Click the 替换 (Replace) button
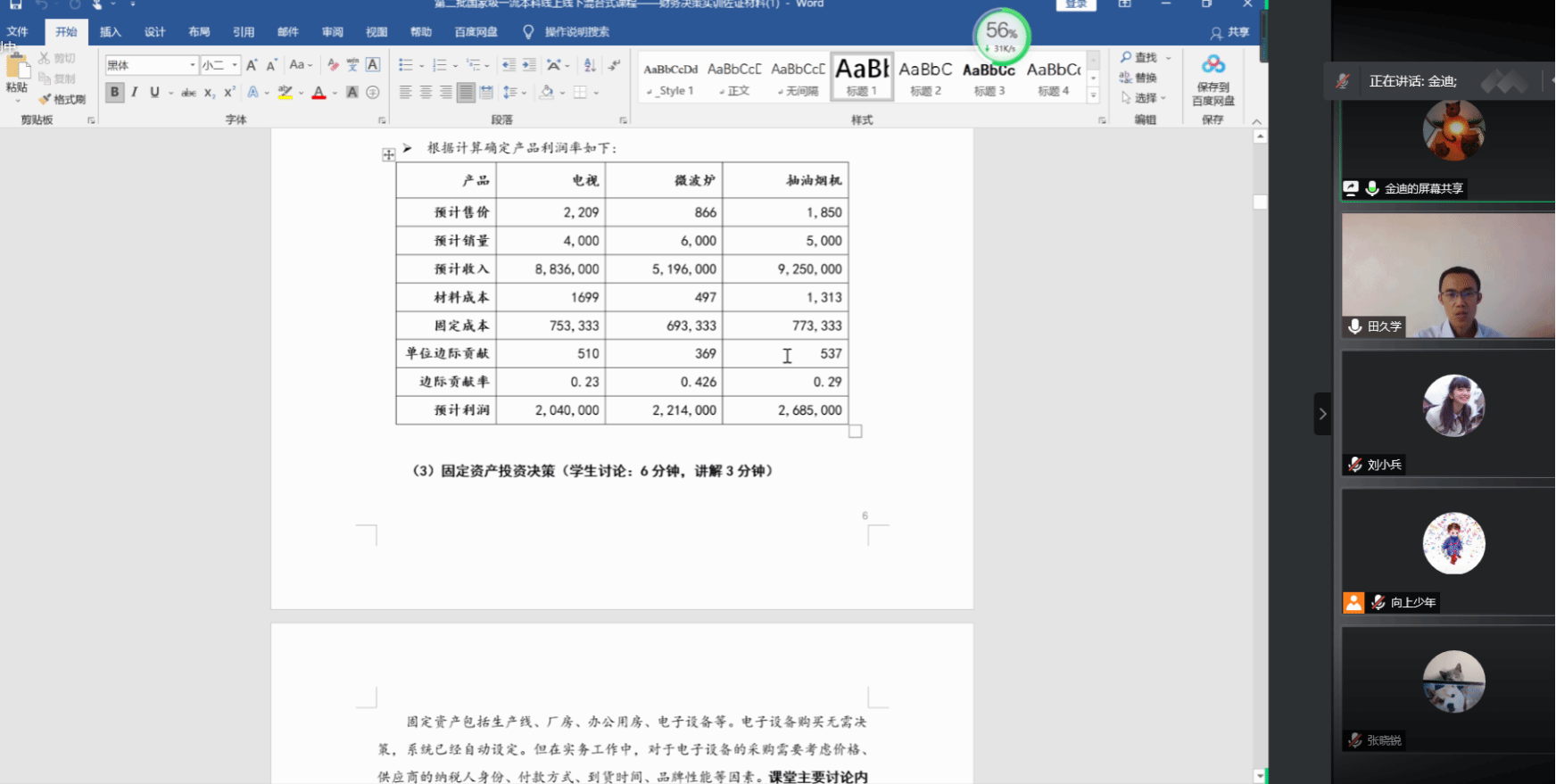 (1138, 78)
